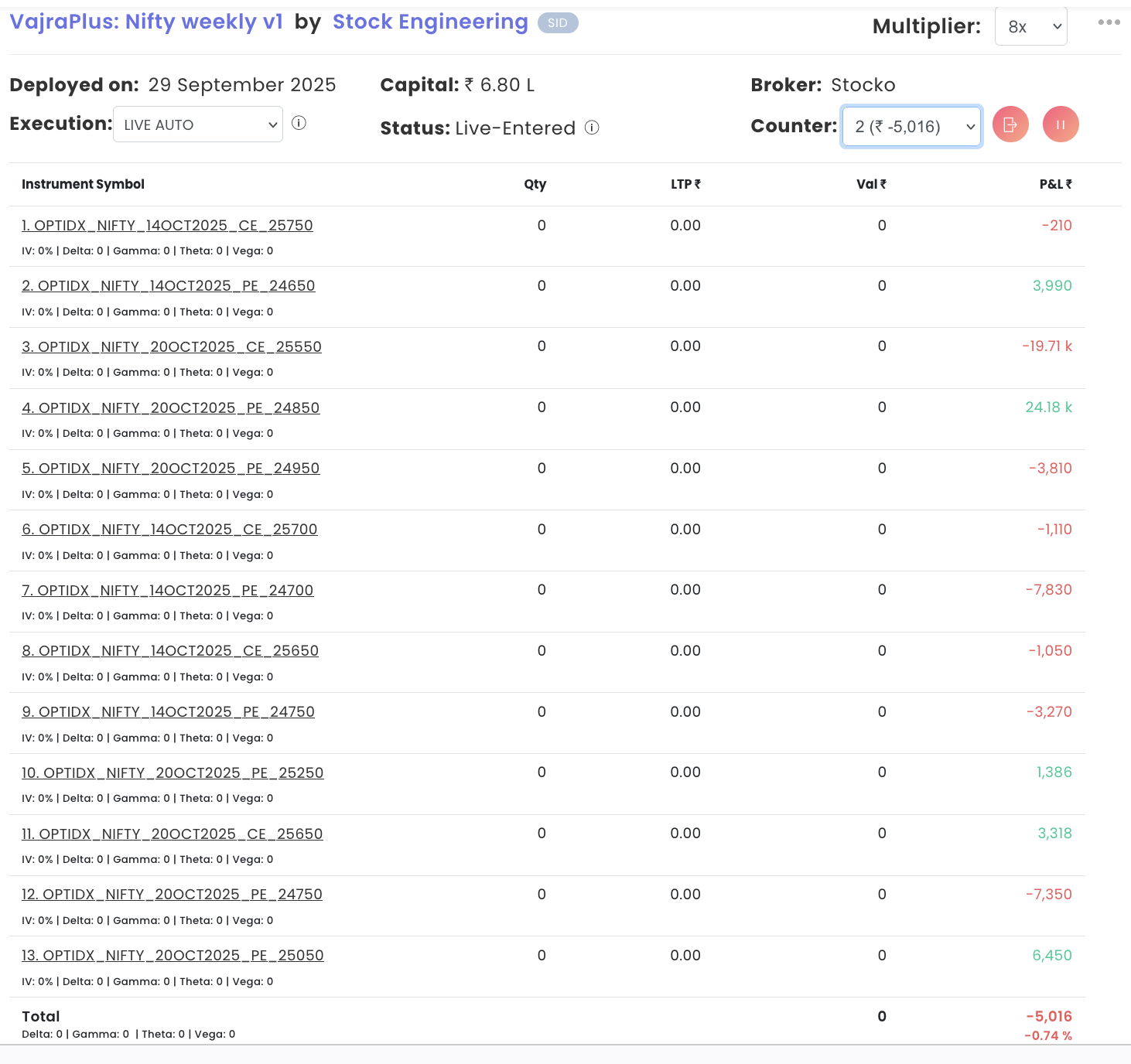This screenshot has height=1064, width=1131.
Task: Open instrument 20OCT2025 PE 25250
Action: [x=173, y=772]
